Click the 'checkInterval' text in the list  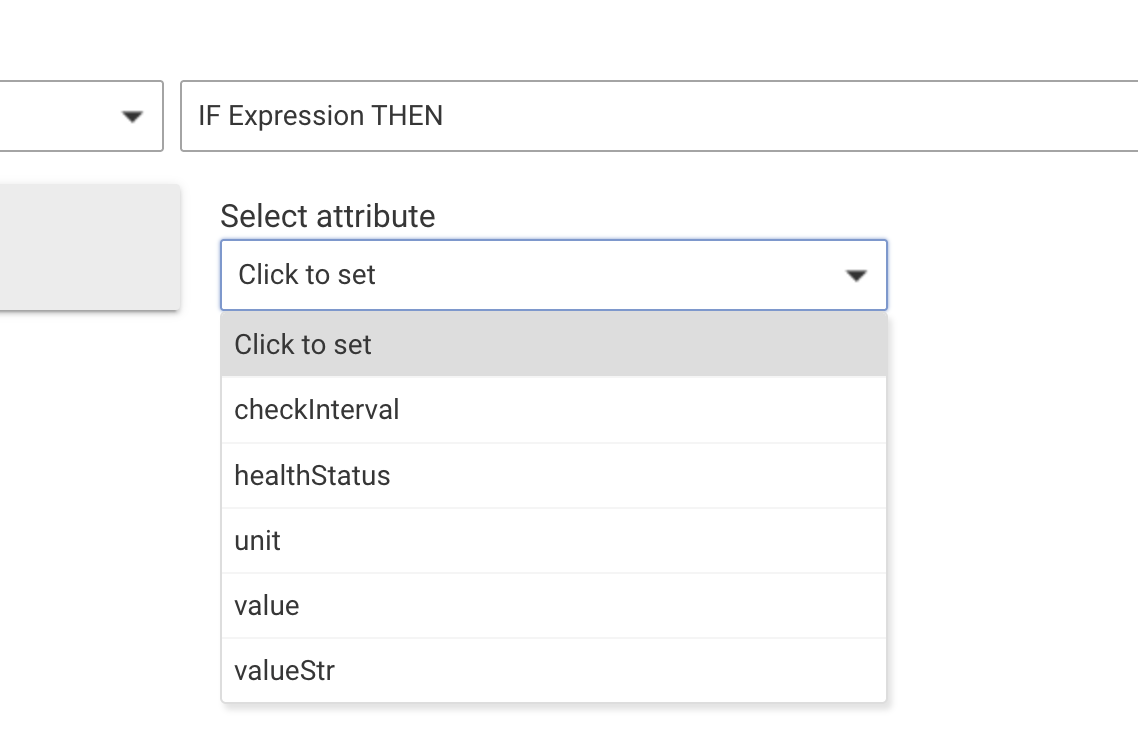[317, 410]
